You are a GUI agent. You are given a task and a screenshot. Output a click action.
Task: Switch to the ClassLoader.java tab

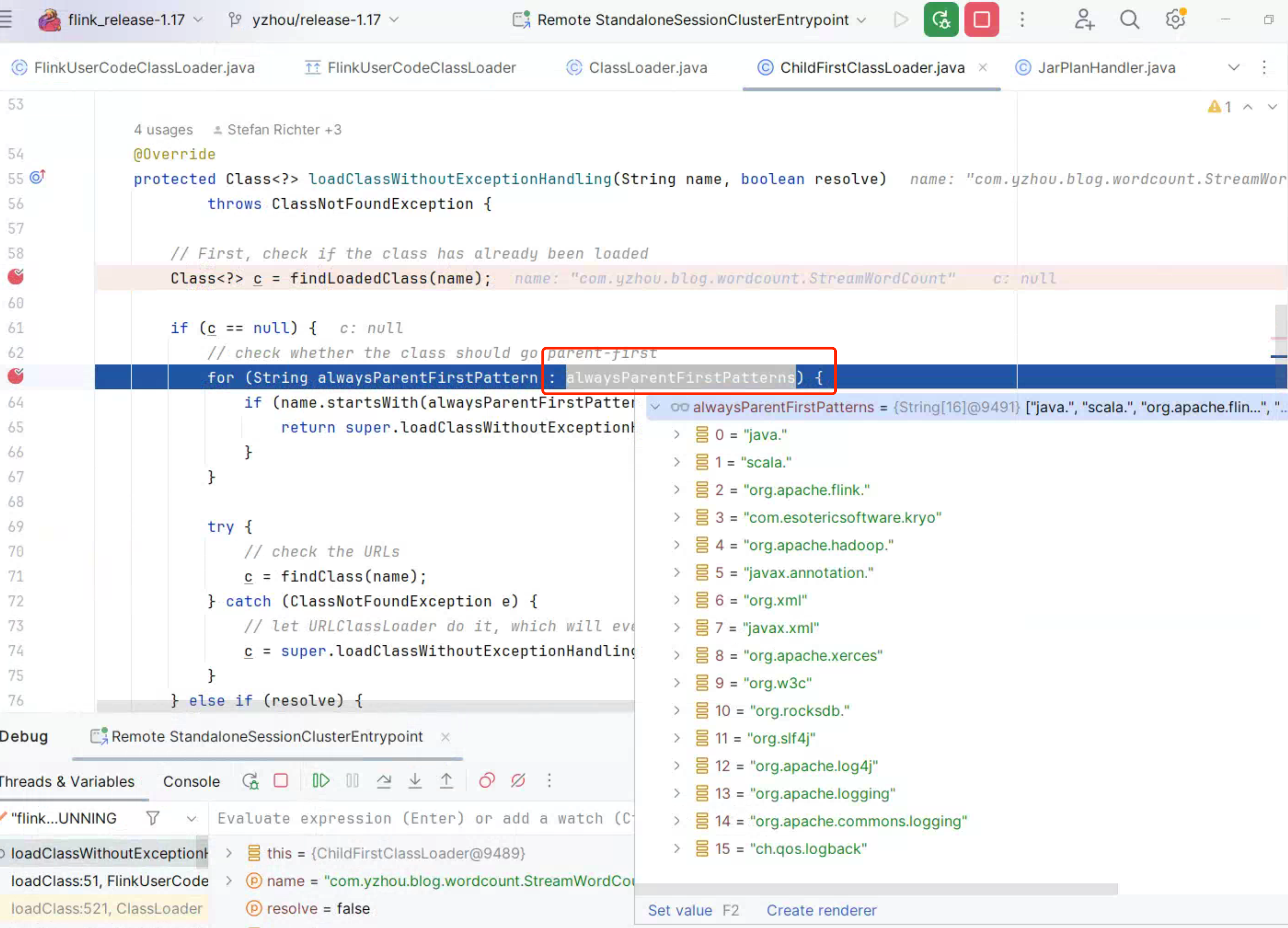coord(636,68)
